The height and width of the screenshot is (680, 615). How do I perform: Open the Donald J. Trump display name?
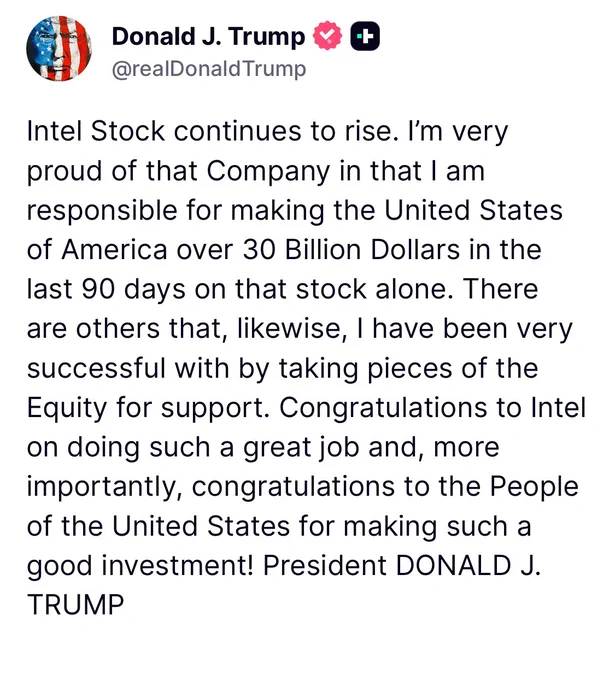[x=209, y=36]
